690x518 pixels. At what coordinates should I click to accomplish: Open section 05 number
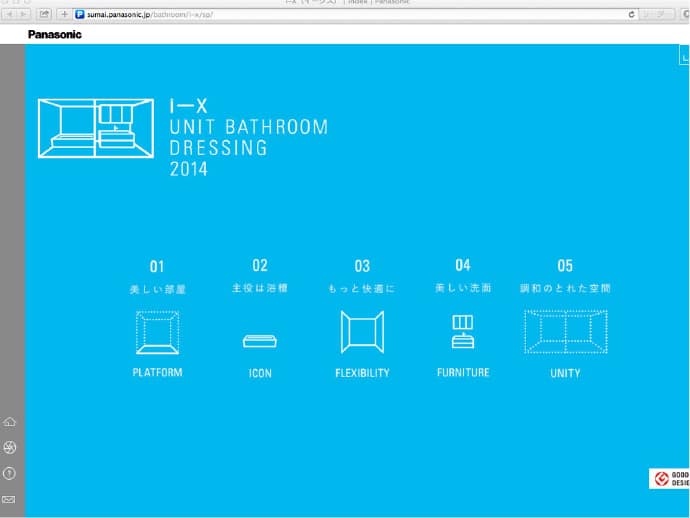(565, 265)
